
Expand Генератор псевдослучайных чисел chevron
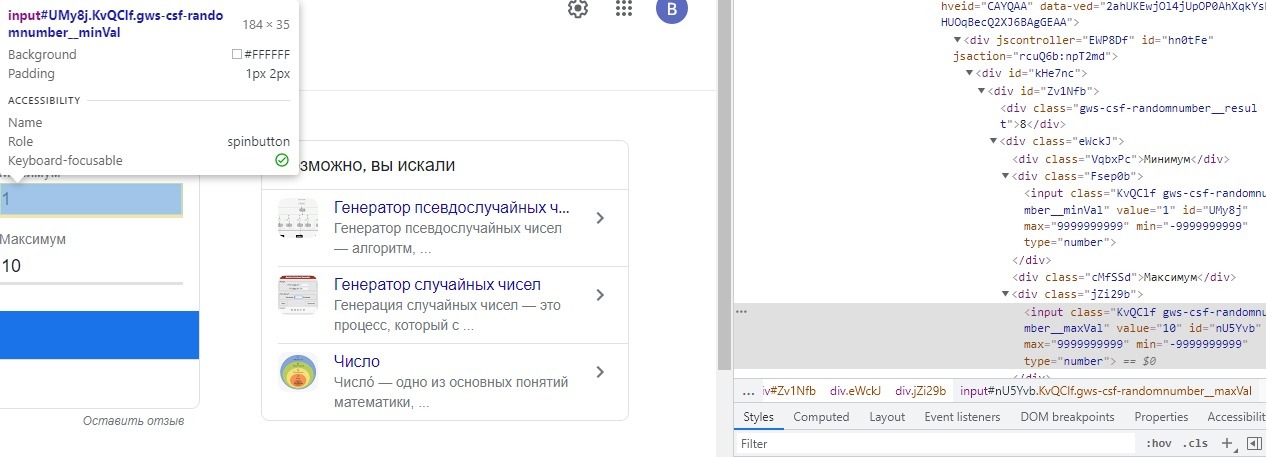599,218
